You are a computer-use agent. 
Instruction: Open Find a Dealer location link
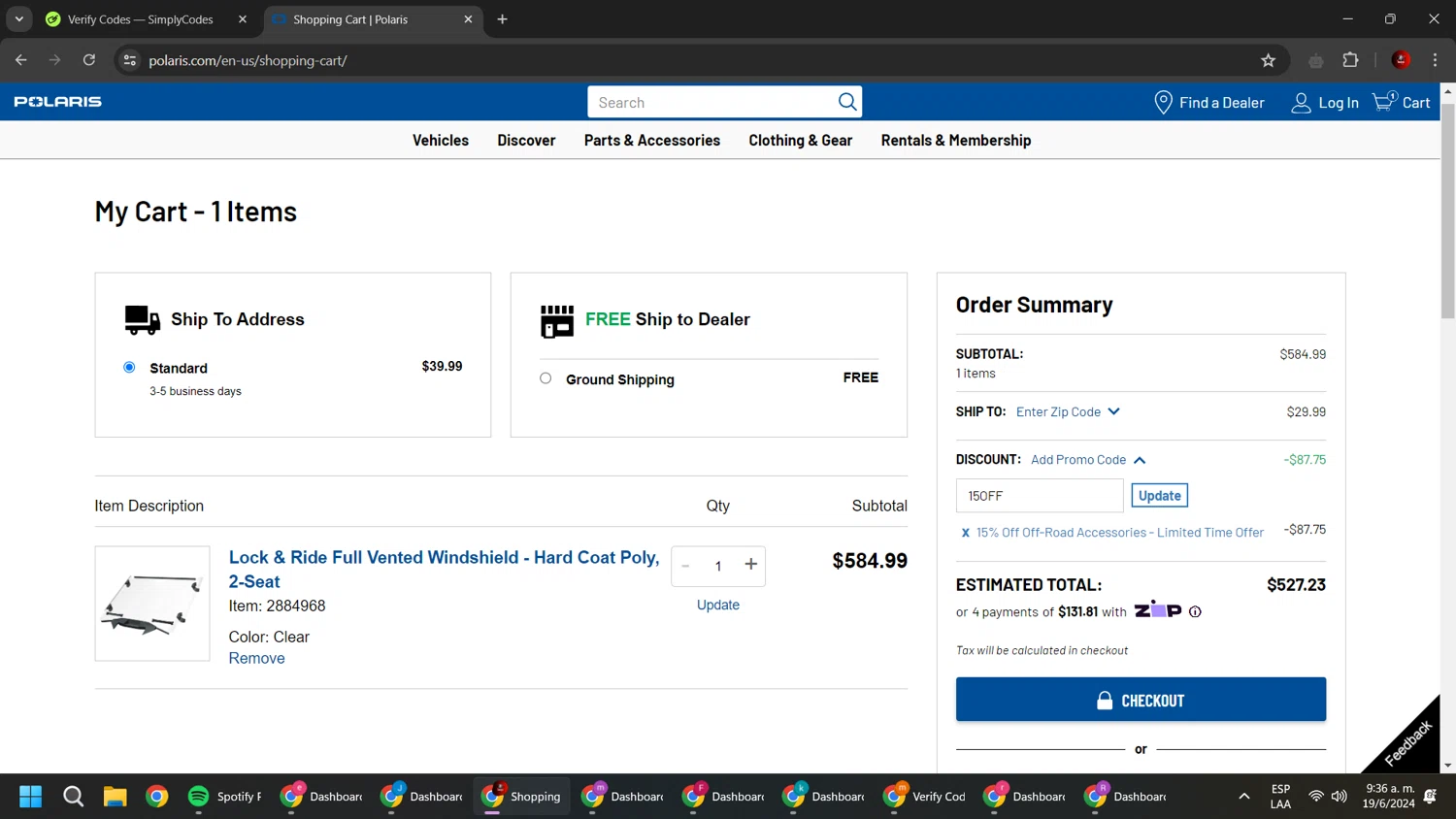1209,103
